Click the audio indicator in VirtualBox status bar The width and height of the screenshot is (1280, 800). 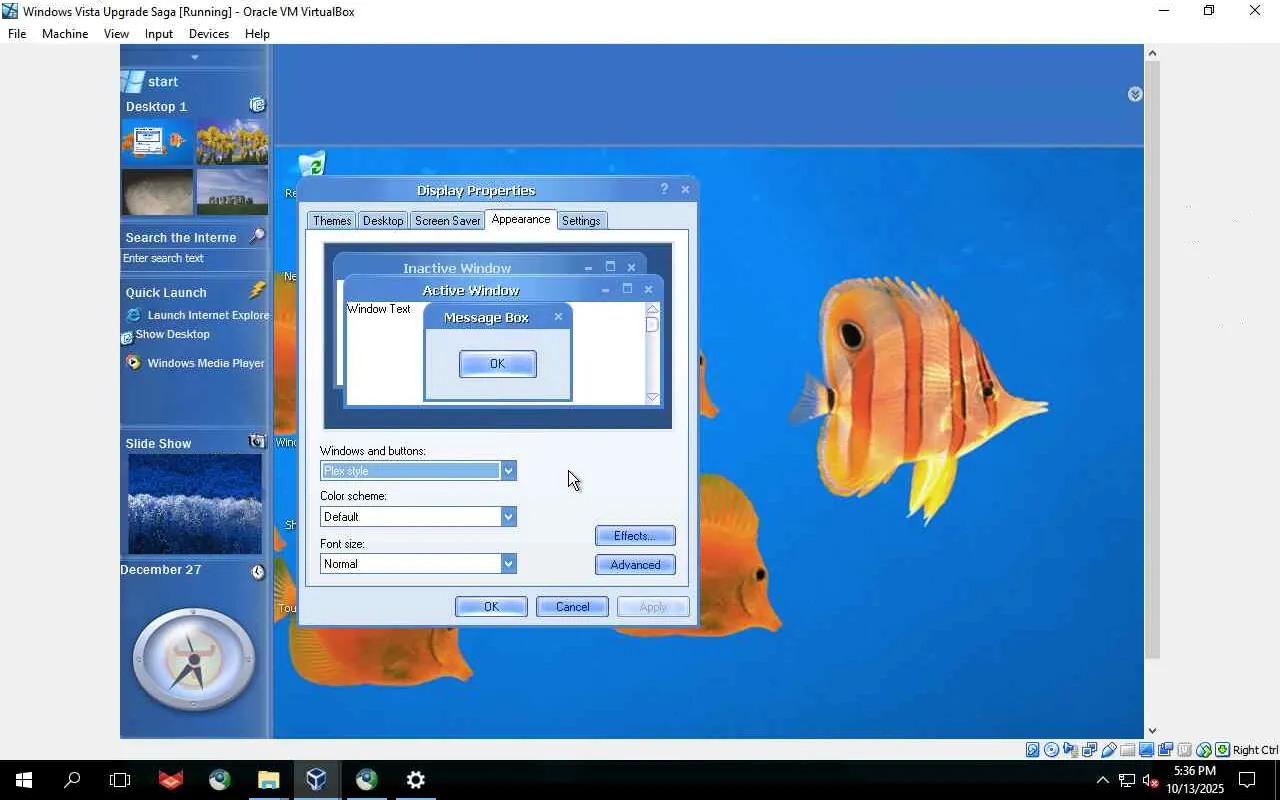[1070, 750]
